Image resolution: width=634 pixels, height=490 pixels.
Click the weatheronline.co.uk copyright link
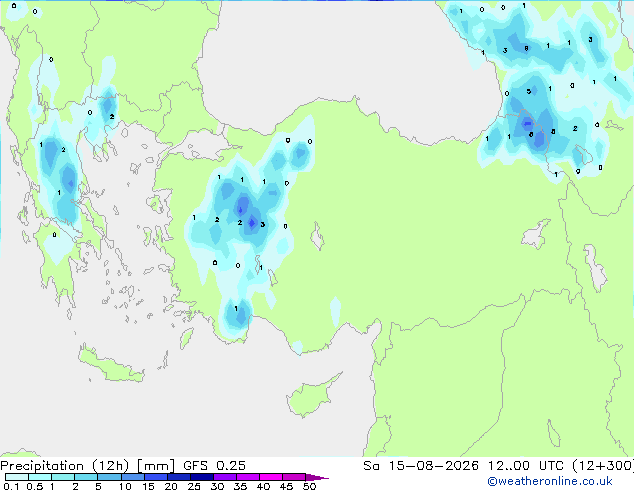pyautogui.click(x=549, y=481)
